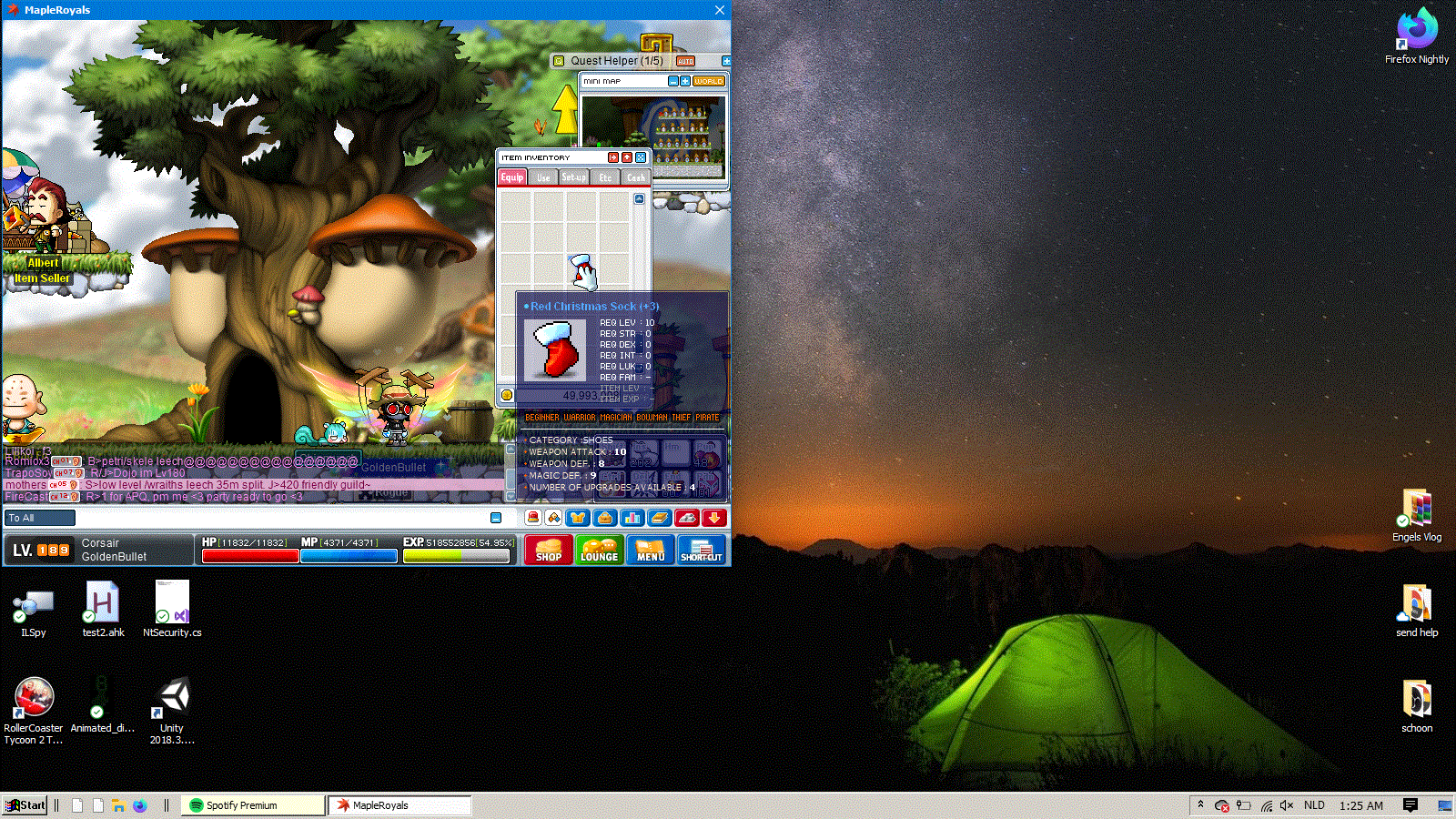The height and width of the screenshot is (819, 1456).
Task: Open the stats bar-chart icon
Action: (x=632, y=518)
